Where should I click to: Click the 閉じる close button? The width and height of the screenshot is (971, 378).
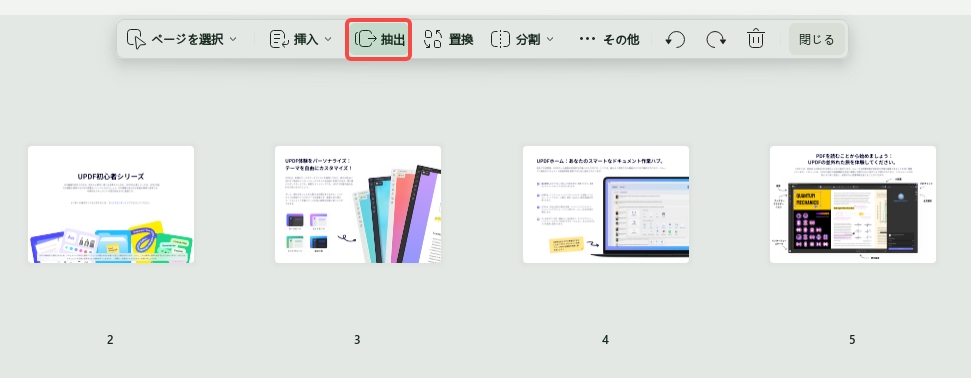(817, 40)
